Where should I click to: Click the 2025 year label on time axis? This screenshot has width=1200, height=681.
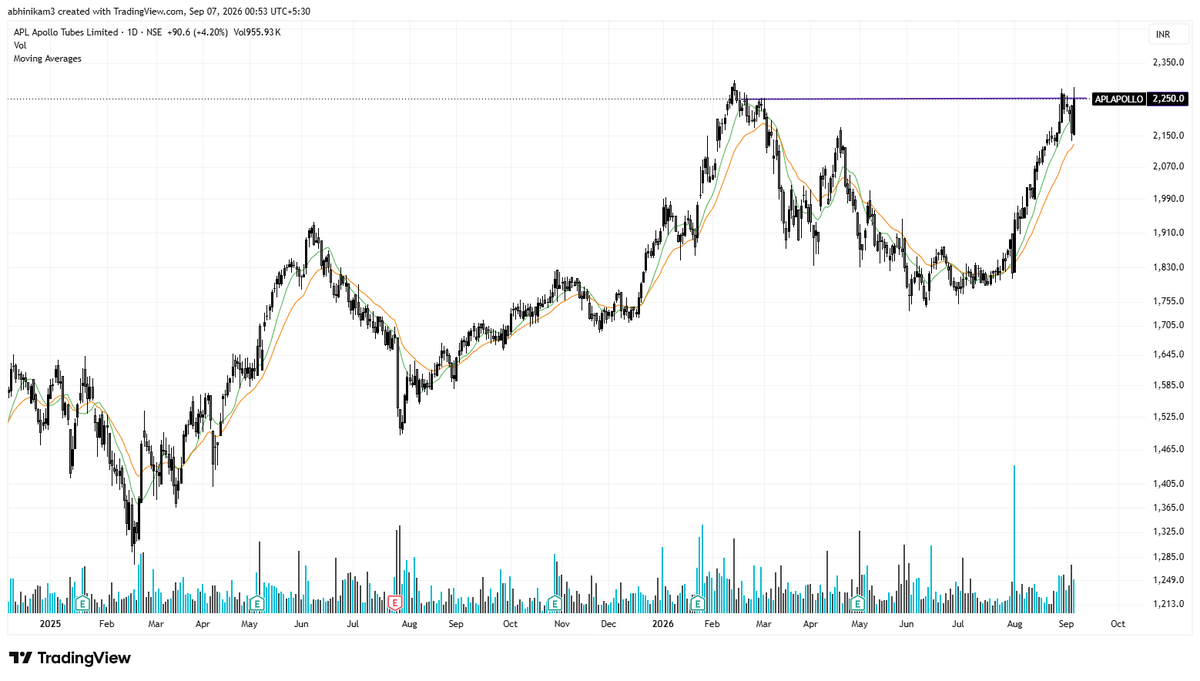[51, 623]
